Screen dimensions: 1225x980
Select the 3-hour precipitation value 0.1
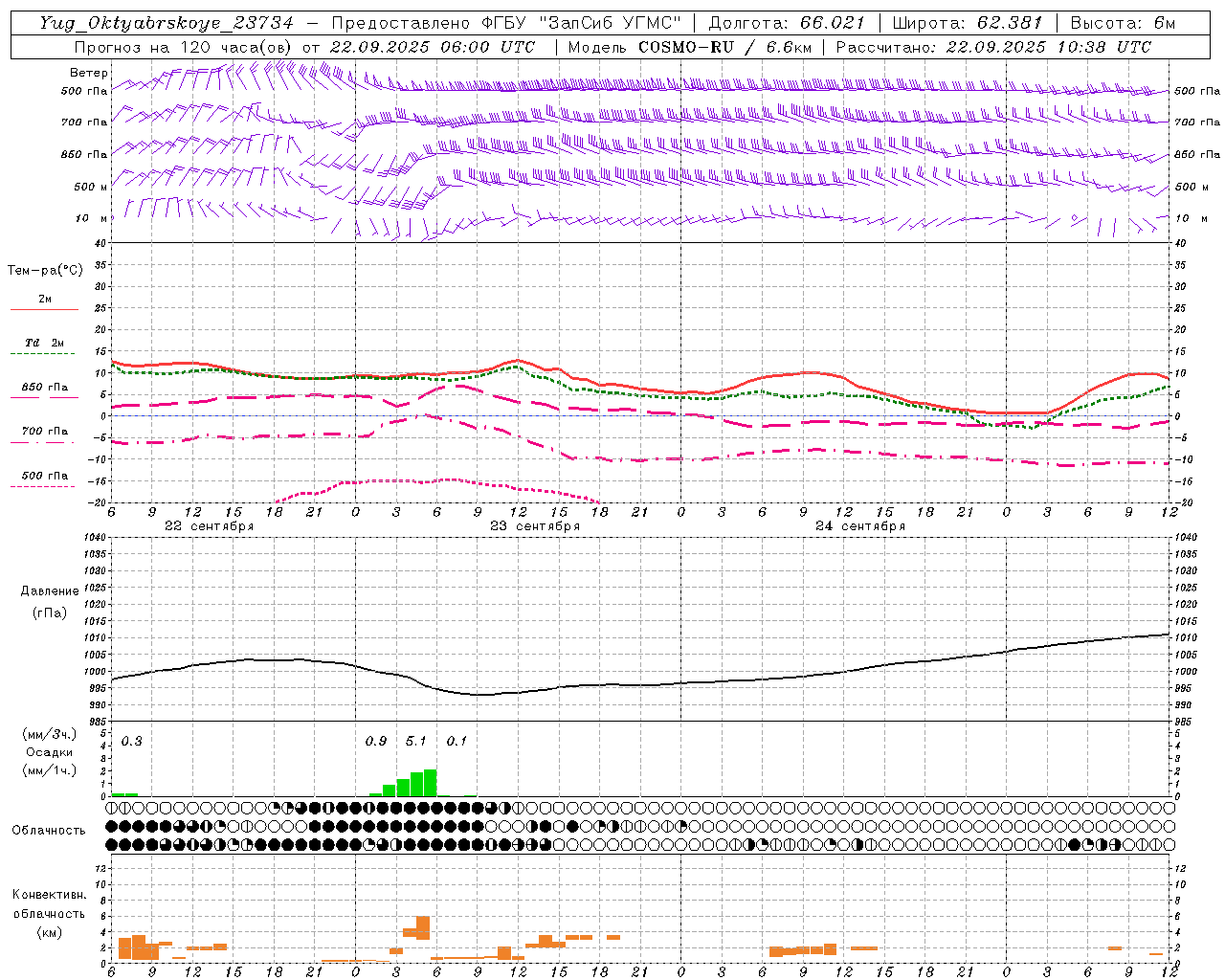click(457, 742)
